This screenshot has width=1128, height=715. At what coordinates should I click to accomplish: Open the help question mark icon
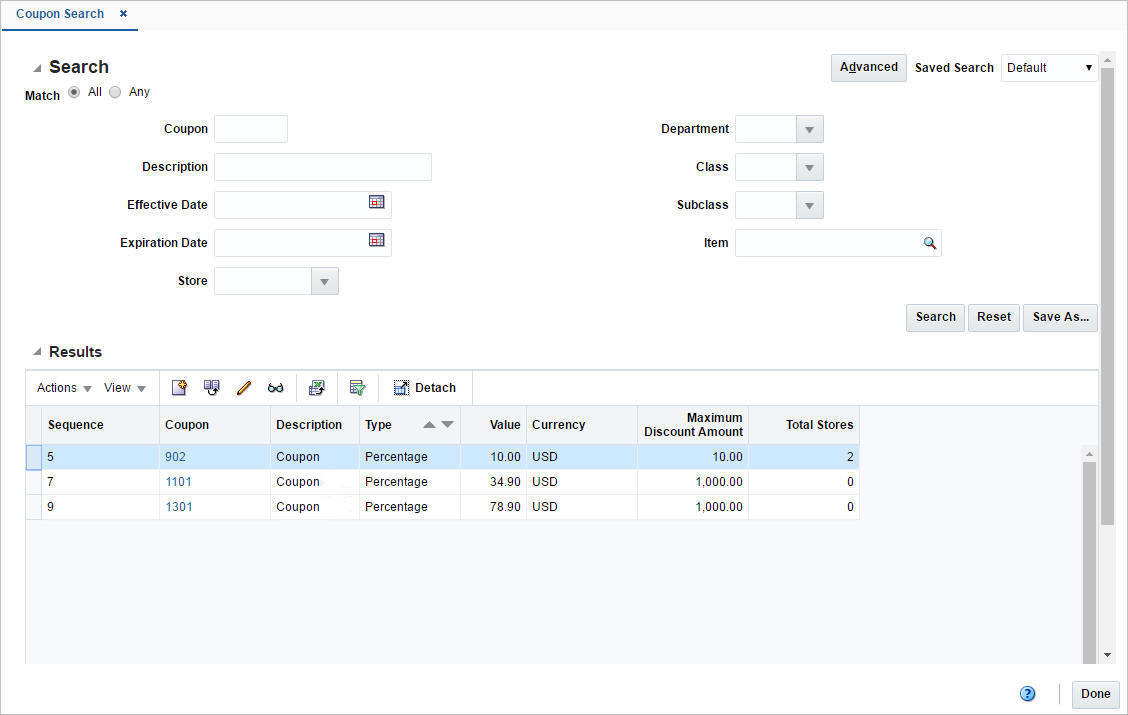tap(1027, 693)
